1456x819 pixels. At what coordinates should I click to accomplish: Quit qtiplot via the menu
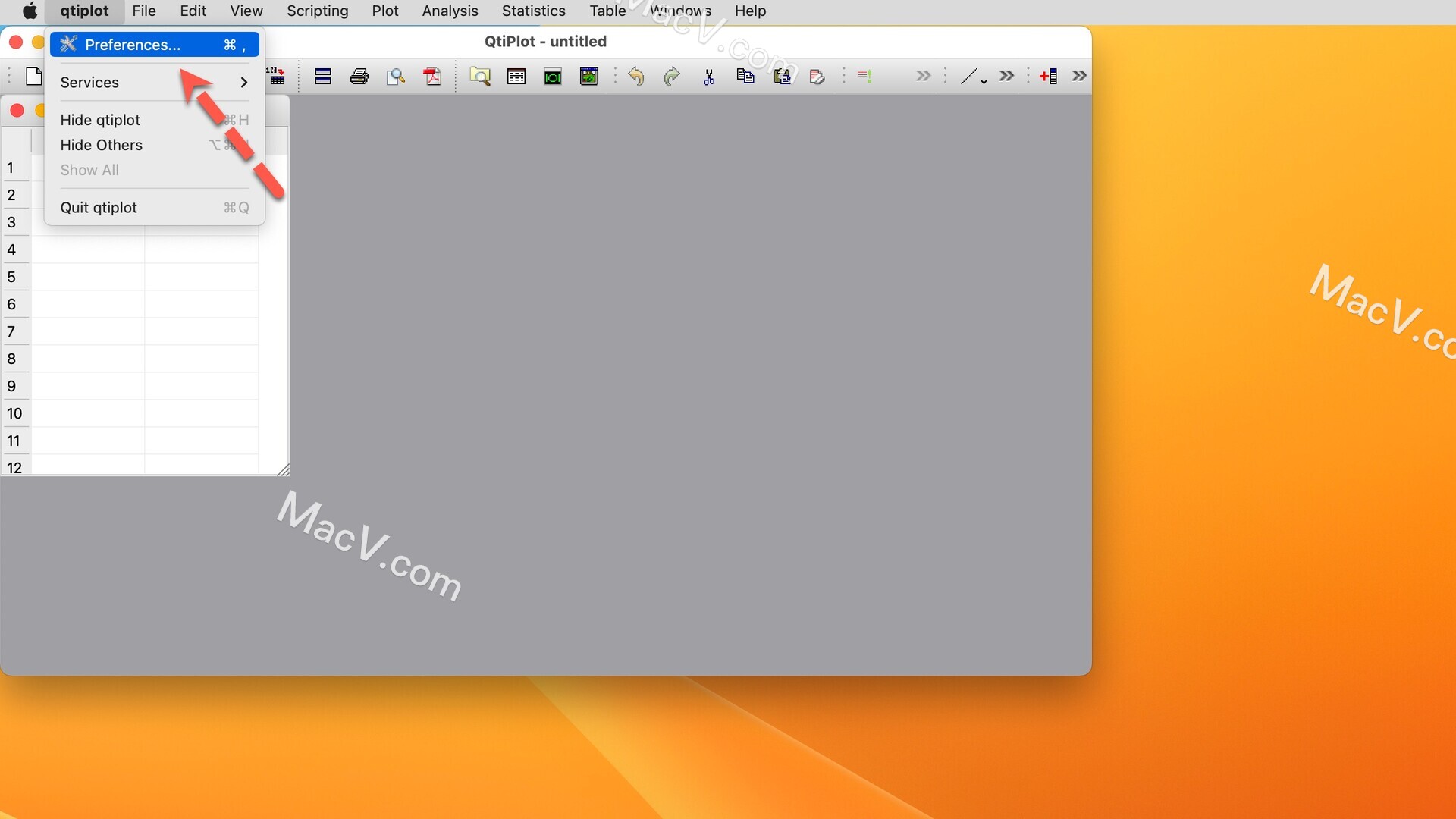point(155,208)
